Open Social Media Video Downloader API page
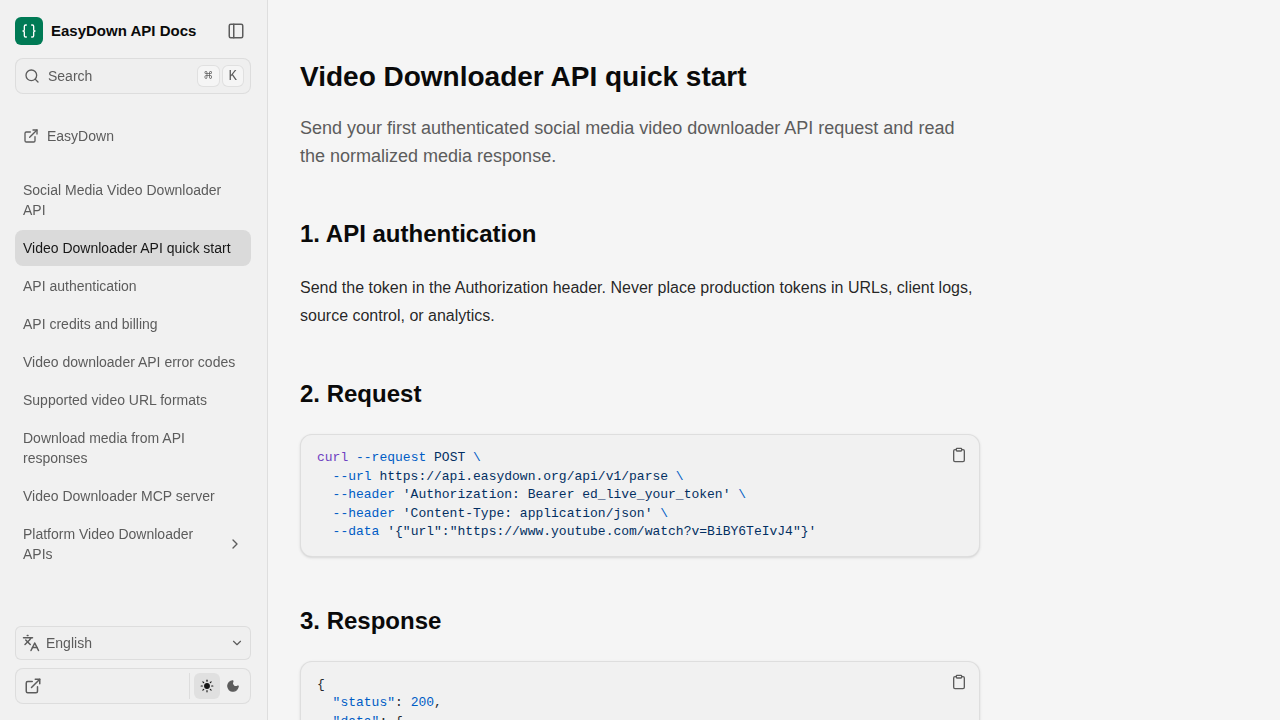 click(x=133, y=200)
